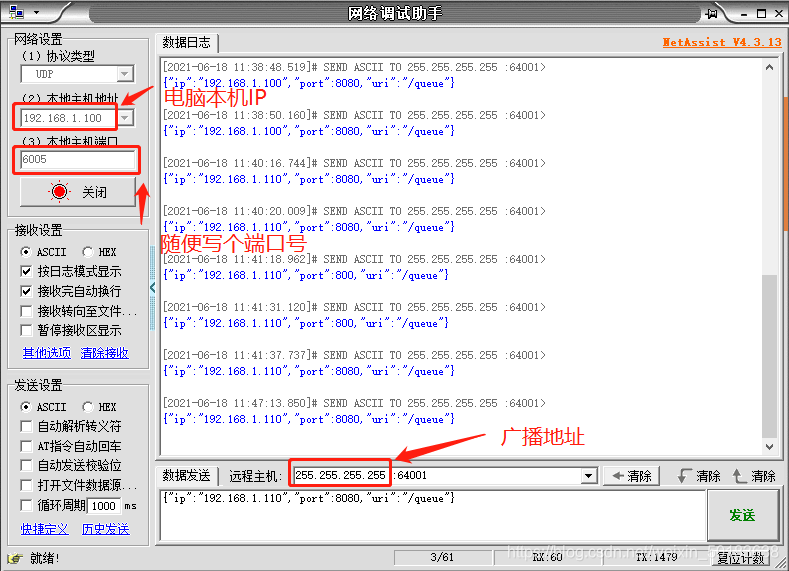Open the 其他选项 link
Screen dimensions: 789x571
[x=47, y=353]
